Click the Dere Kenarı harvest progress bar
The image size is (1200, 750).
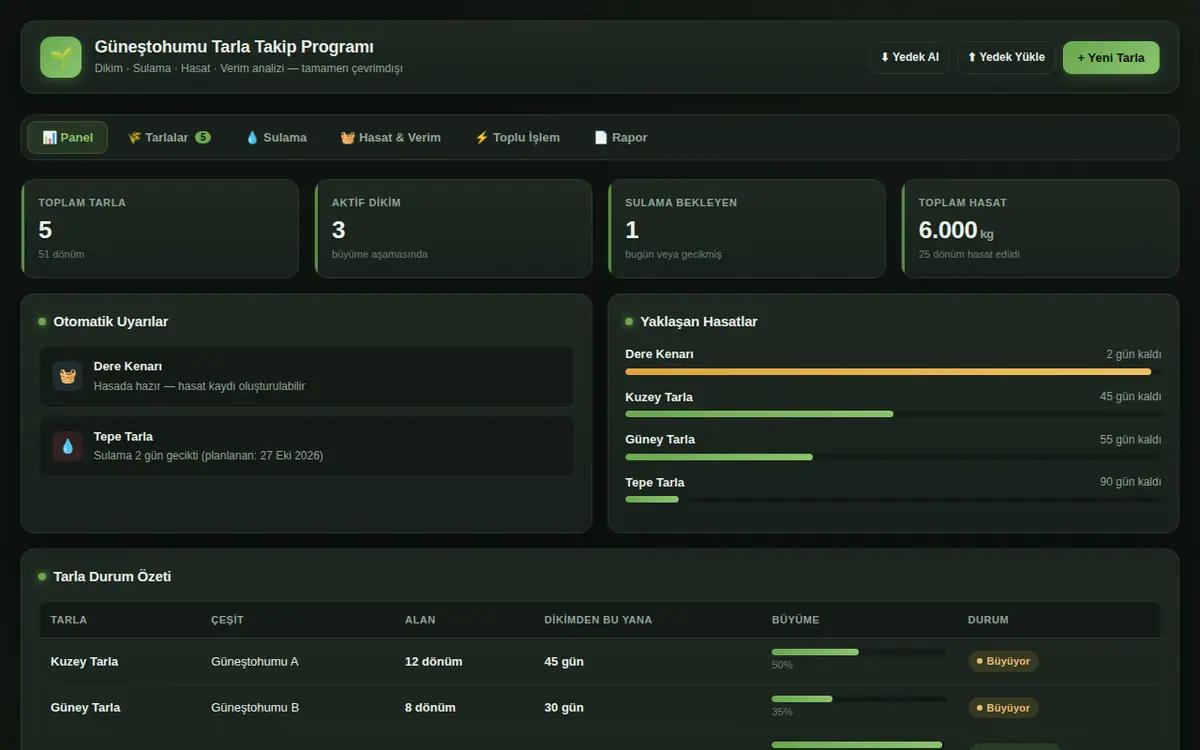[x=894, y=372]
